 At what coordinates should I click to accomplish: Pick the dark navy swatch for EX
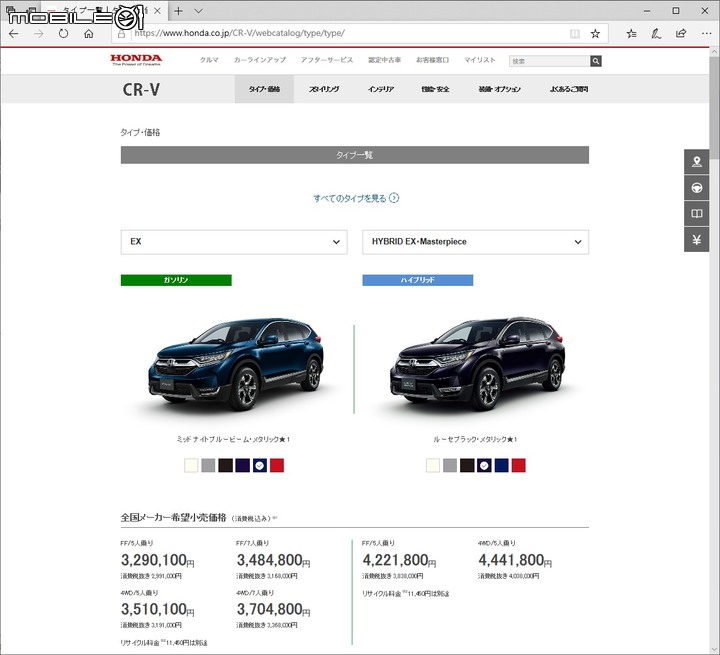(242, 465)
